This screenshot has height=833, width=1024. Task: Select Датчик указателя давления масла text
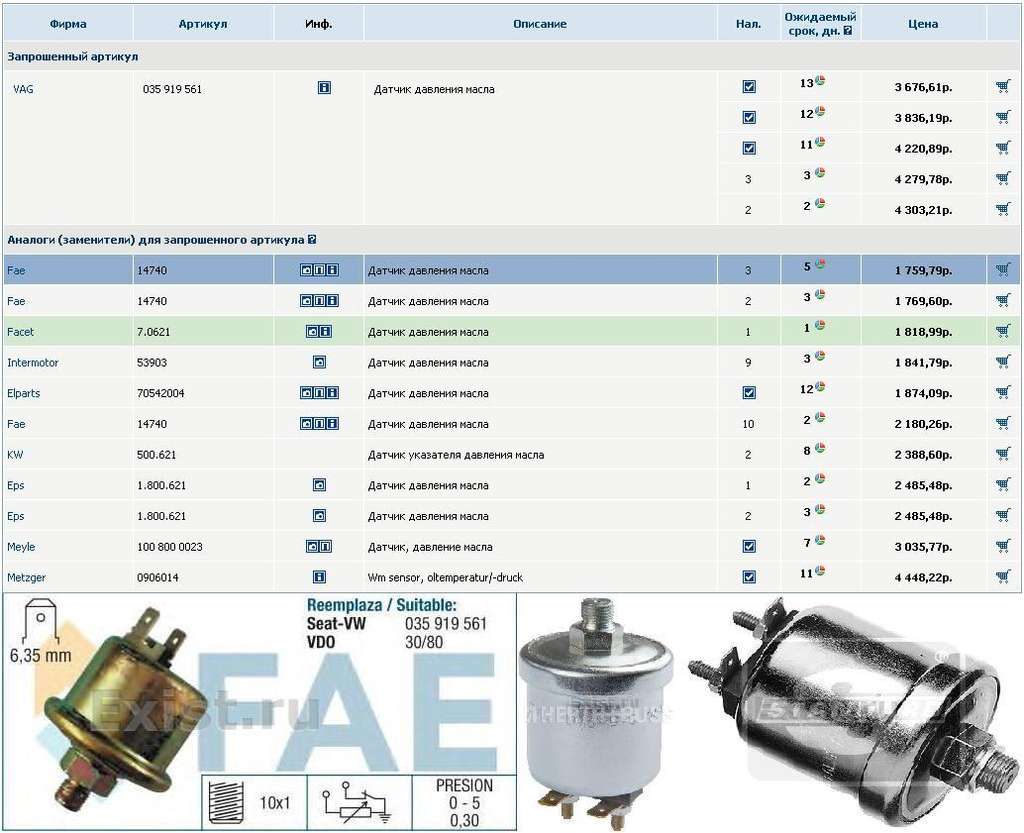(455, 454)
